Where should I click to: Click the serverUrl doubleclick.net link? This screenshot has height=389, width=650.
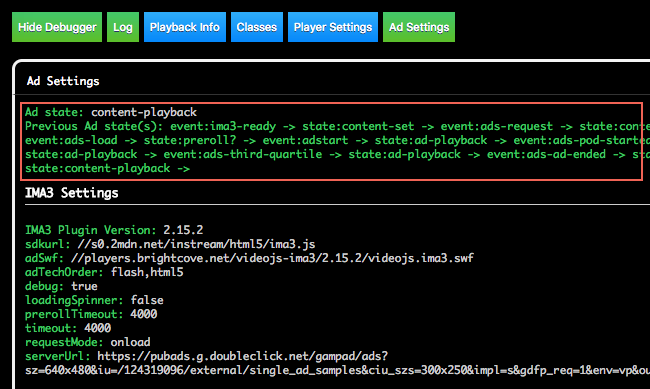[243, 356]
